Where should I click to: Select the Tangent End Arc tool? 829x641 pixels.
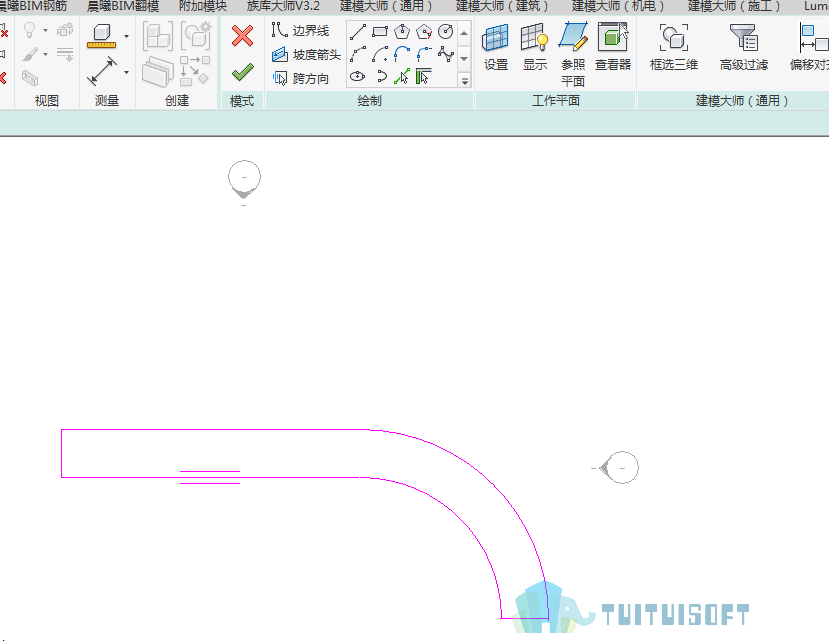tap(402, 54)
